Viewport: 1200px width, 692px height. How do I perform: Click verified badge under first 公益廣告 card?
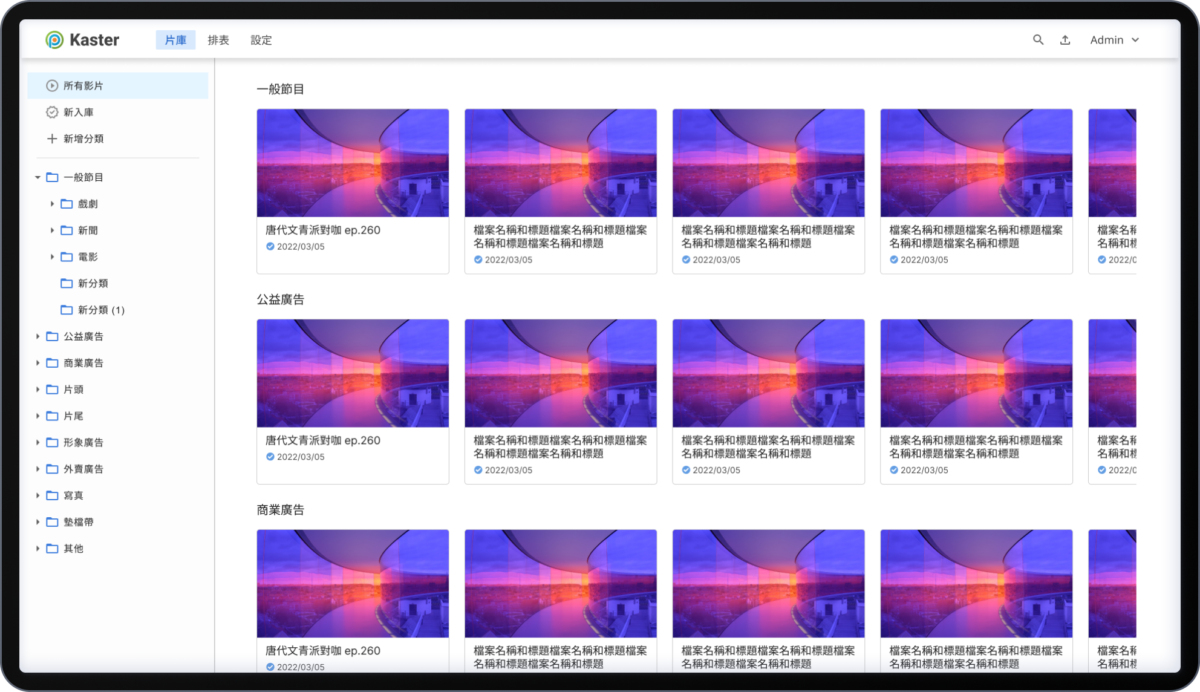(270, 456)
